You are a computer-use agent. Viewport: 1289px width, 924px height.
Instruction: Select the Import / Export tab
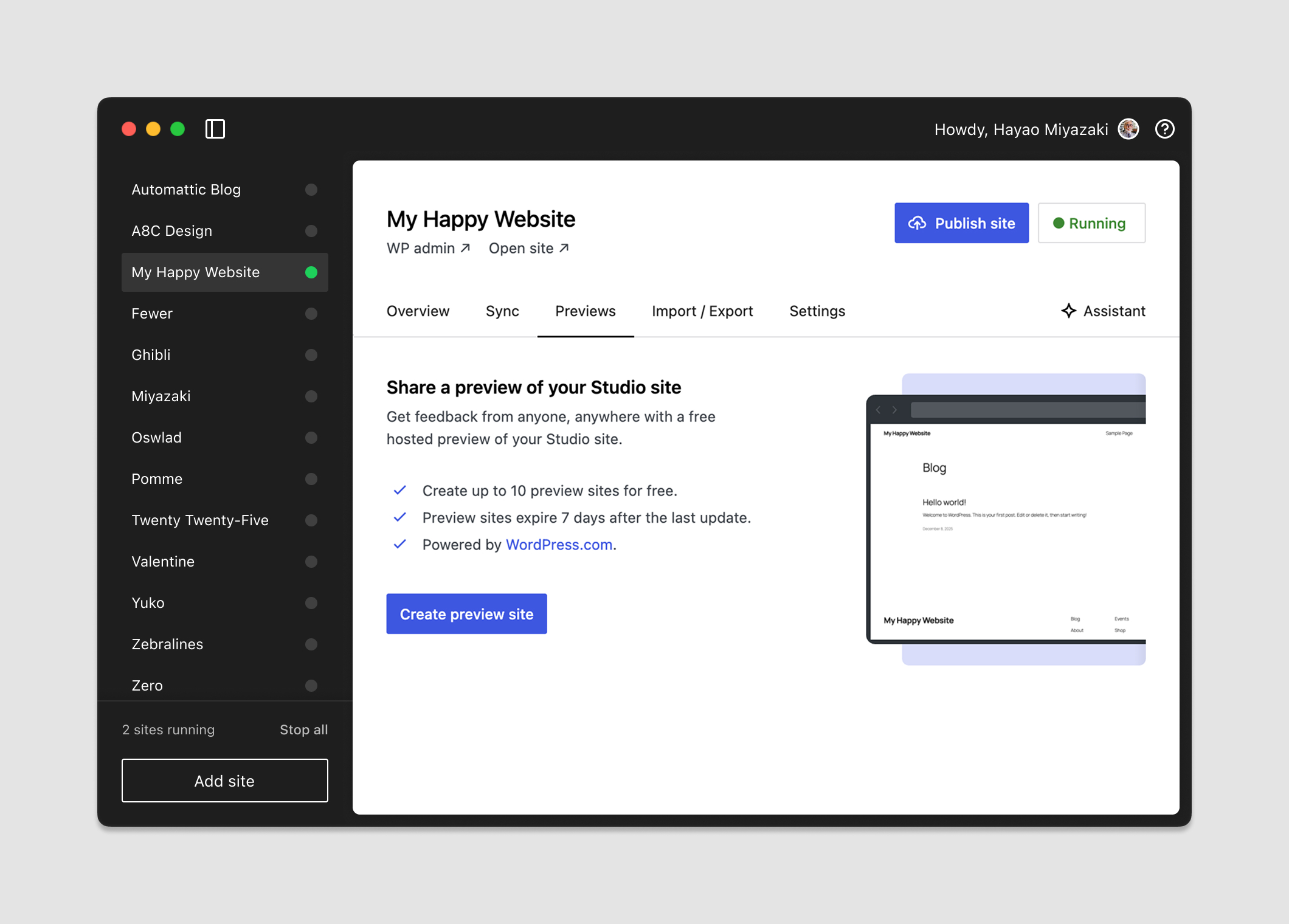(x=702, y=311)
